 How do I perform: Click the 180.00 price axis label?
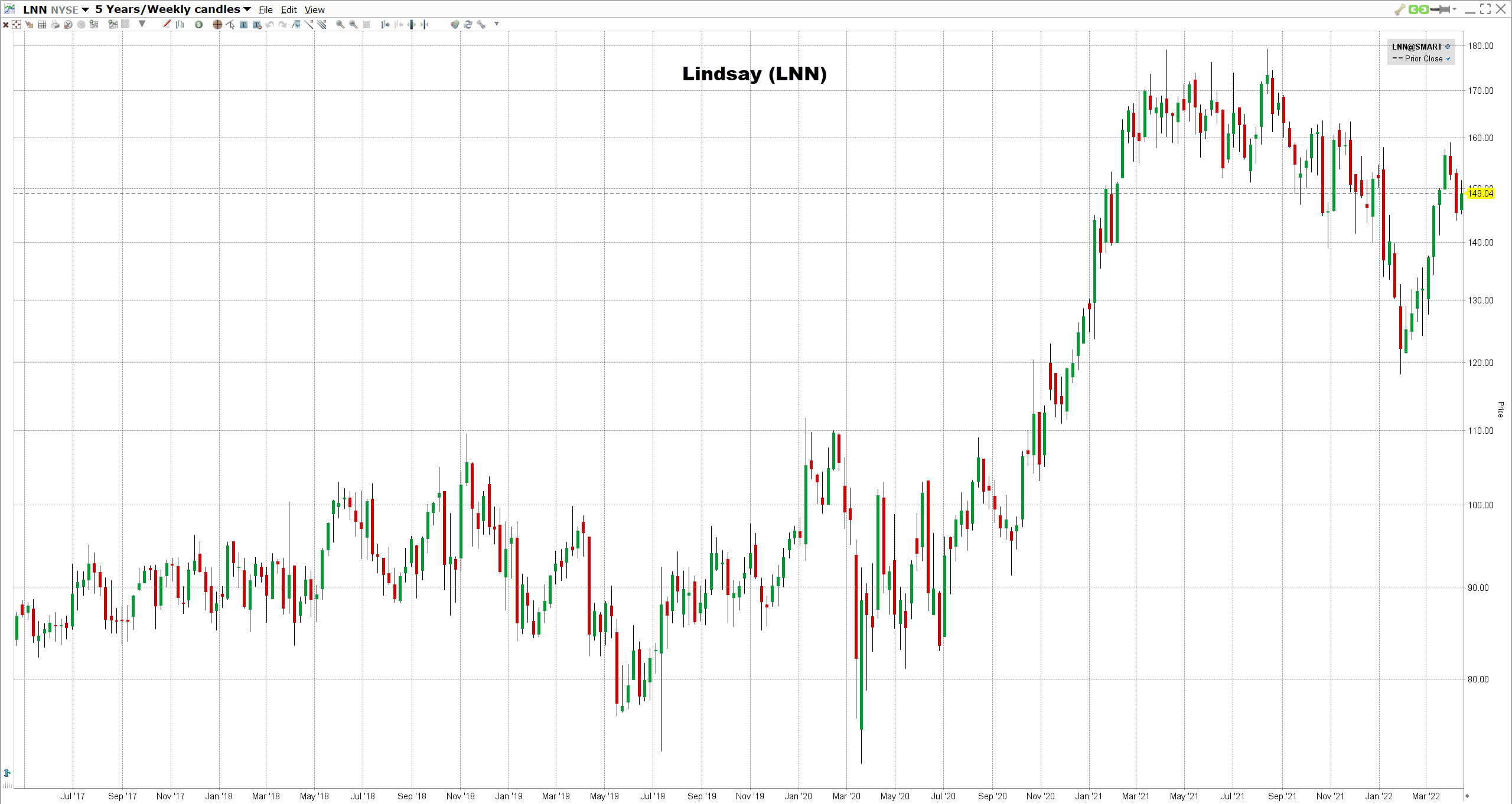(1481, 46)
